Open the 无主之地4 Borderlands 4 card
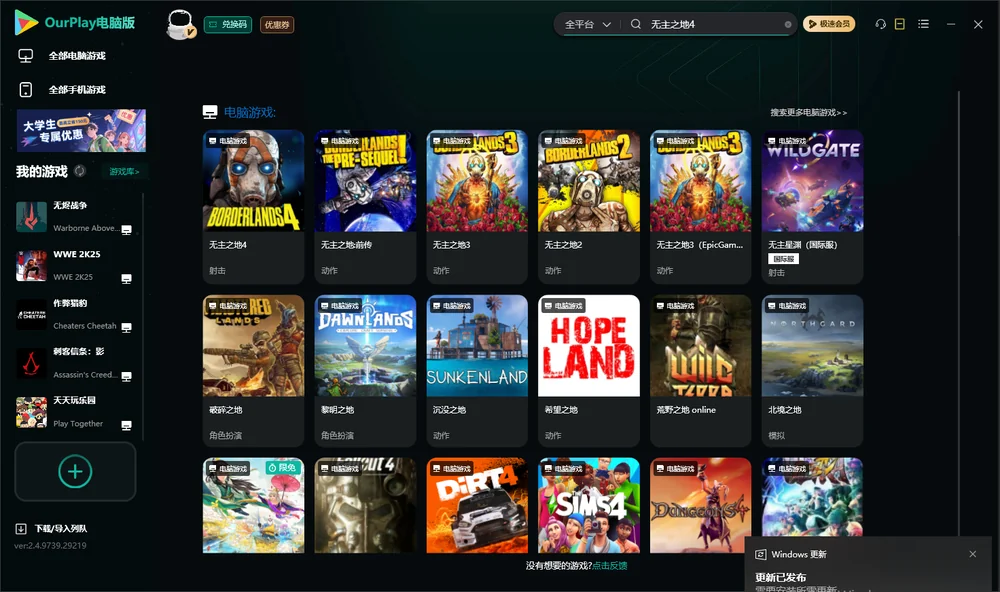1000x592 pixels. point(253,207)
